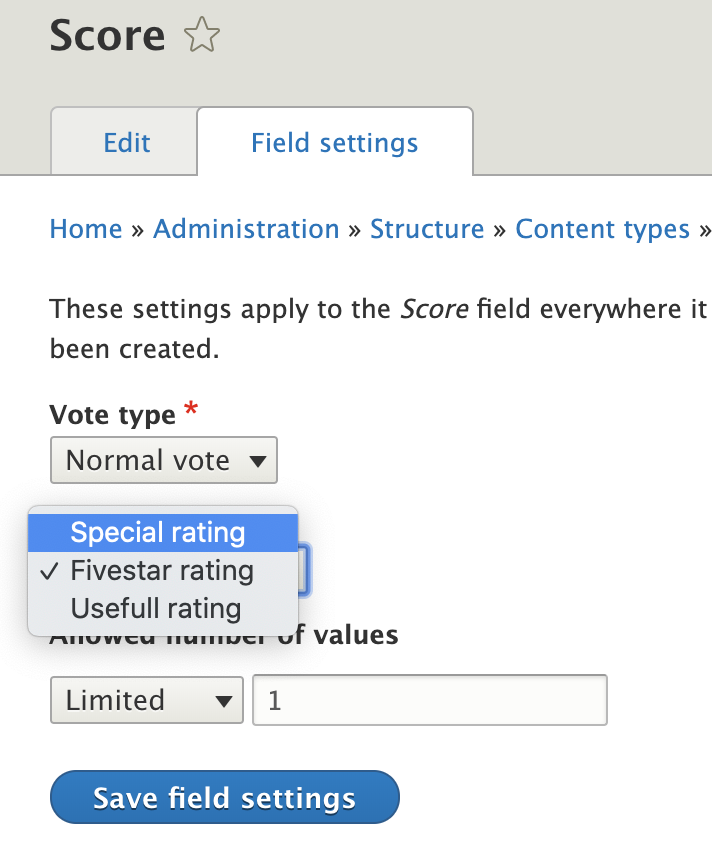The image size is (712, 856).
Task: Click the focused select box behind the options list
Action: (x=306, y=571)
